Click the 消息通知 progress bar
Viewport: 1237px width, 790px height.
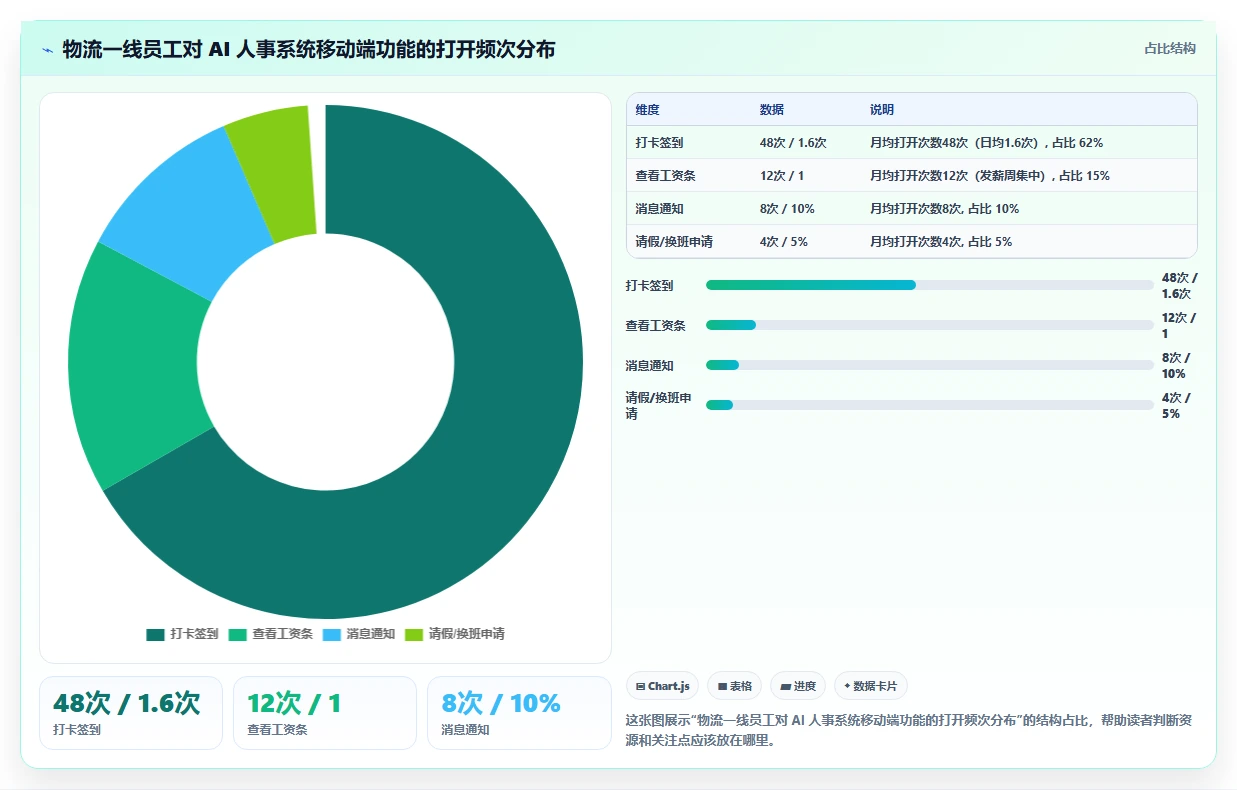tap(930, 365)
